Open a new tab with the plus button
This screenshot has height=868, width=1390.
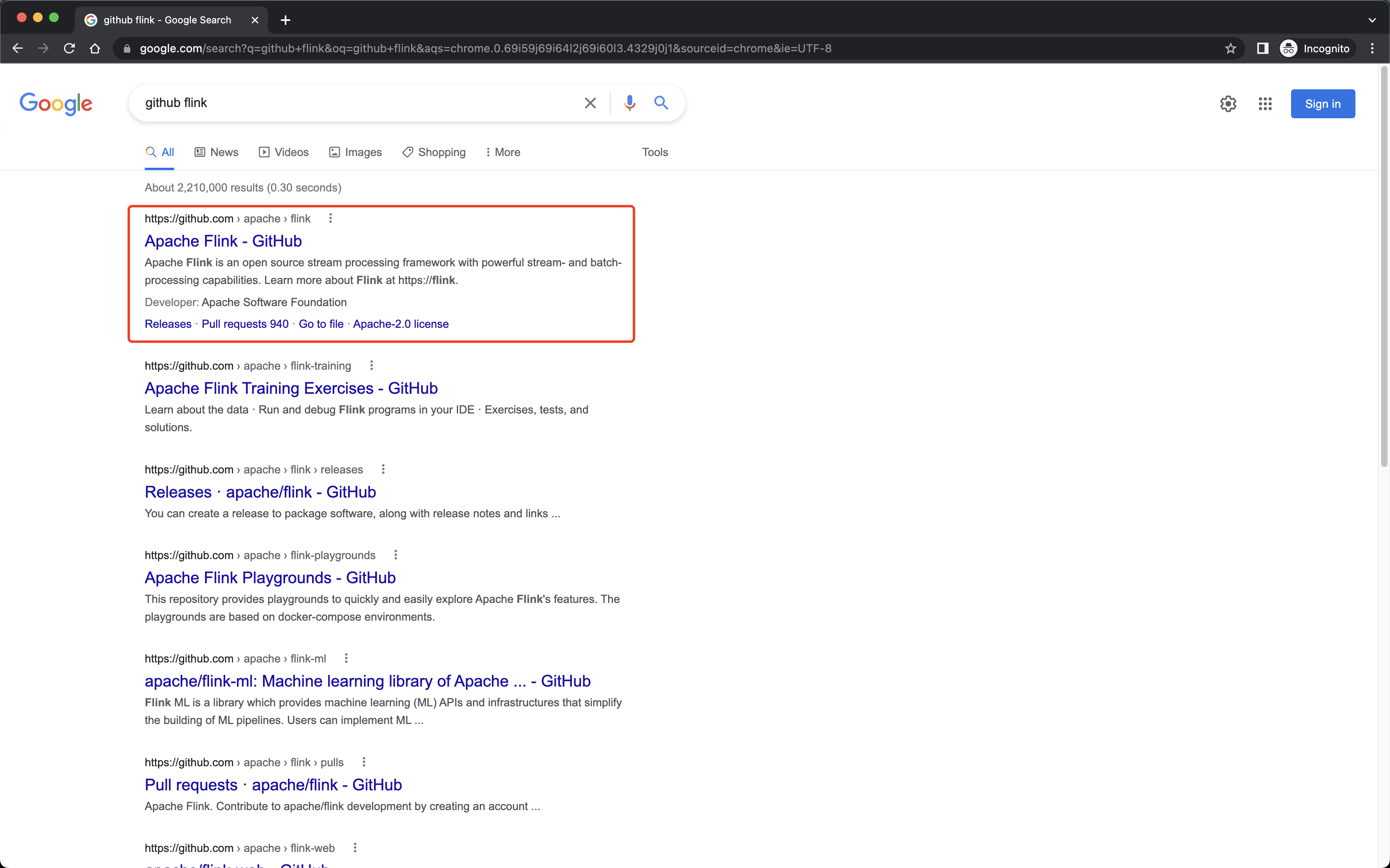(x=285, y=20)
